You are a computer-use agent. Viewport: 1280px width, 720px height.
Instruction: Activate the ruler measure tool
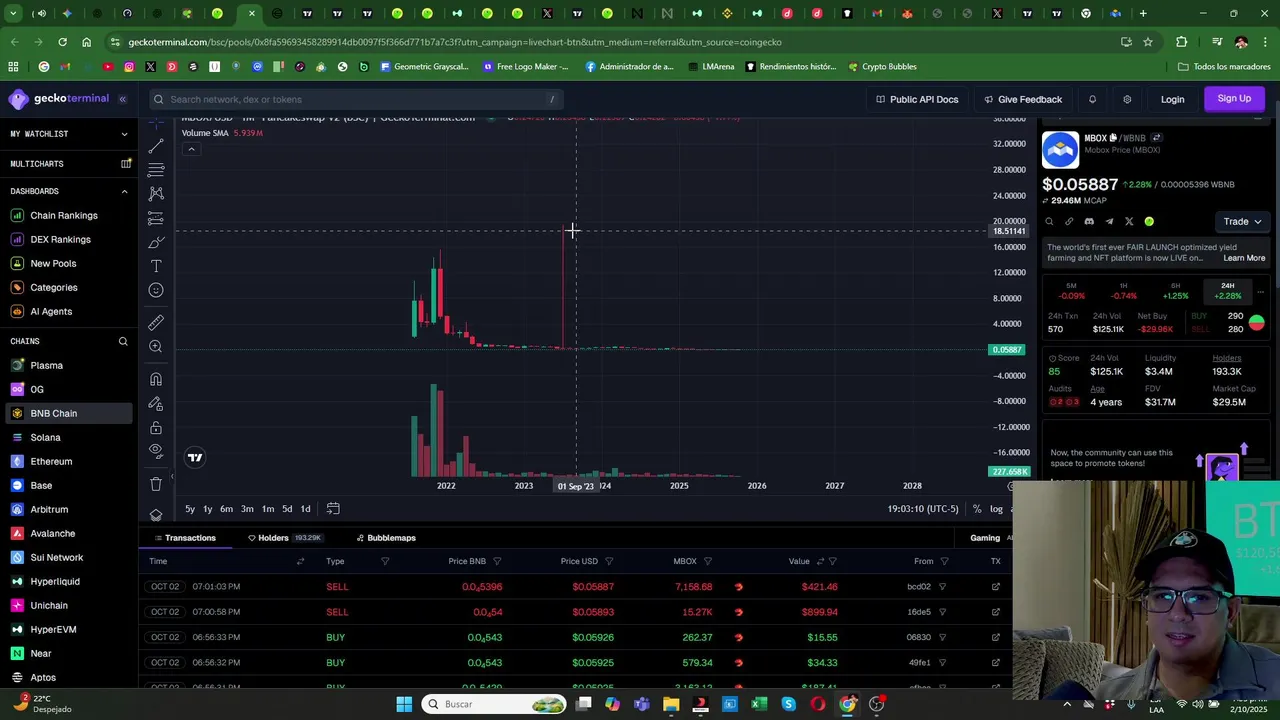pyautogui.click(x=156, y=322)
